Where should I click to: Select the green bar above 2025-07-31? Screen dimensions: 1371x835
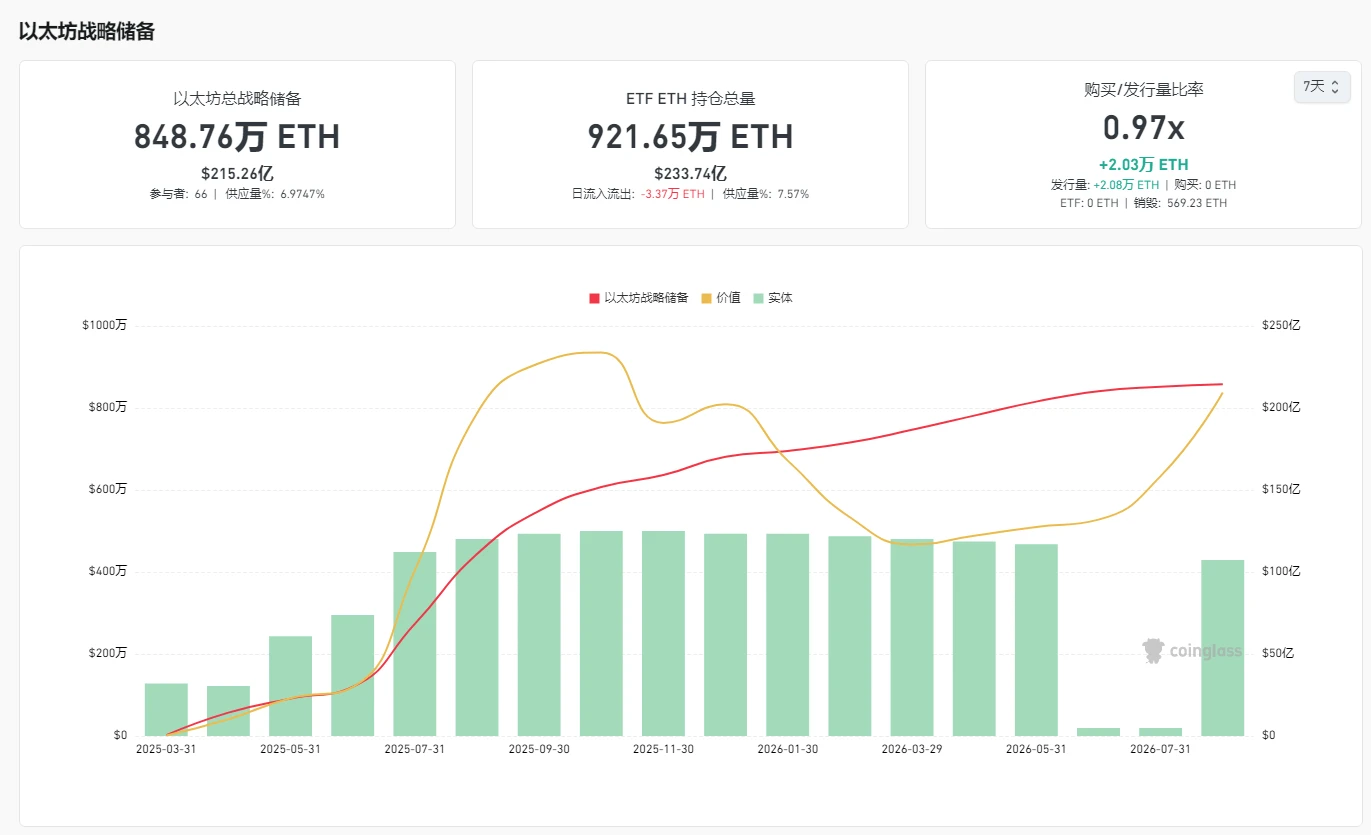tap(415, 644)
